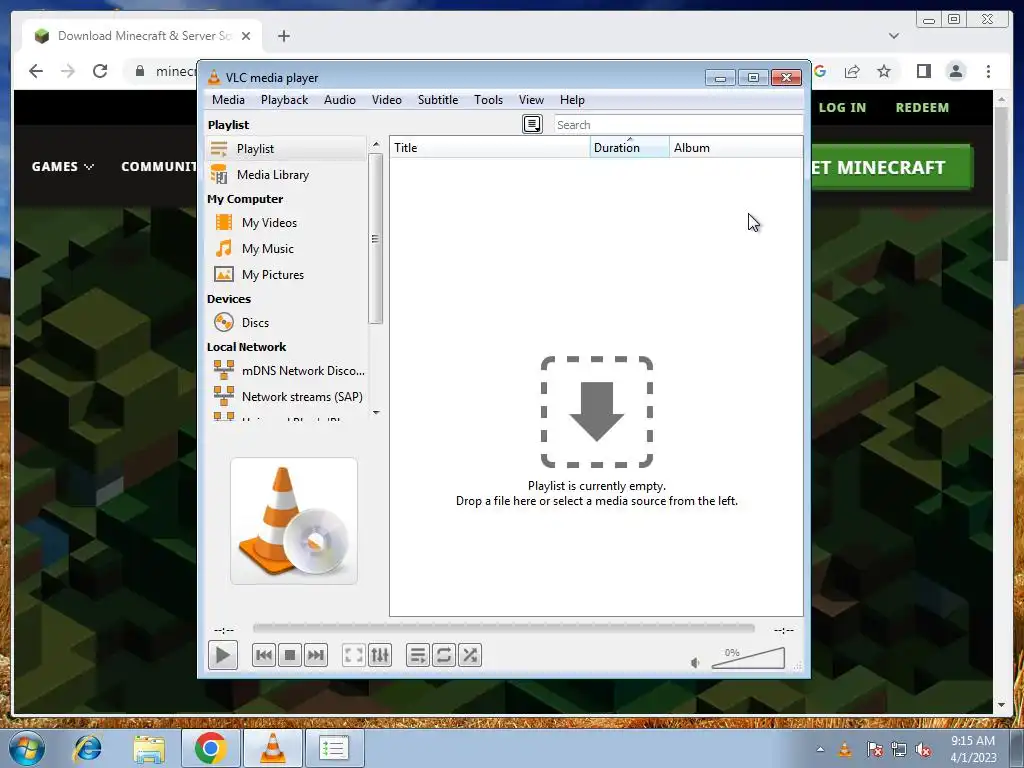Image resolution: width=1024 pixels, height=768 pixels.
Task: Click the VLC cone album art thumbnail
Action: click(x=294, y=521)
